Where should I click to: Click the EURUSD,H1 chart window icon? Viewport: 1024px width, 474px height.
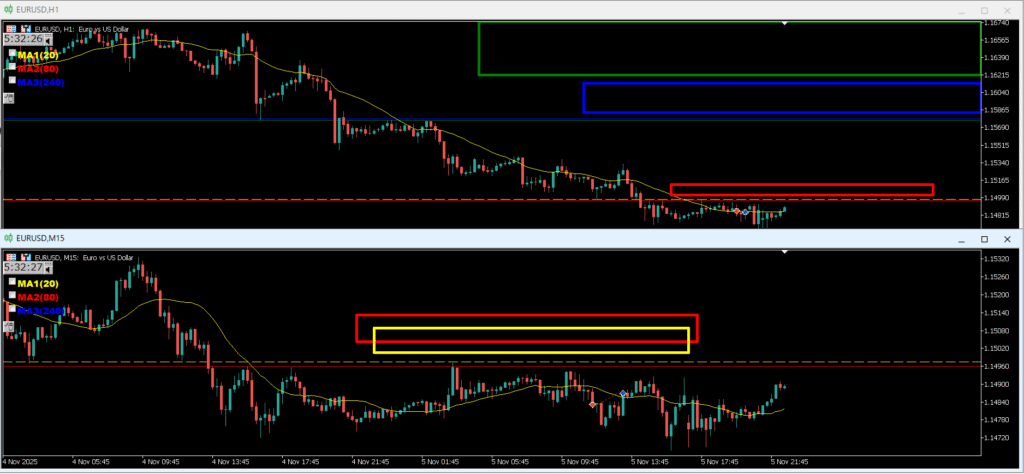pos(10,10)
